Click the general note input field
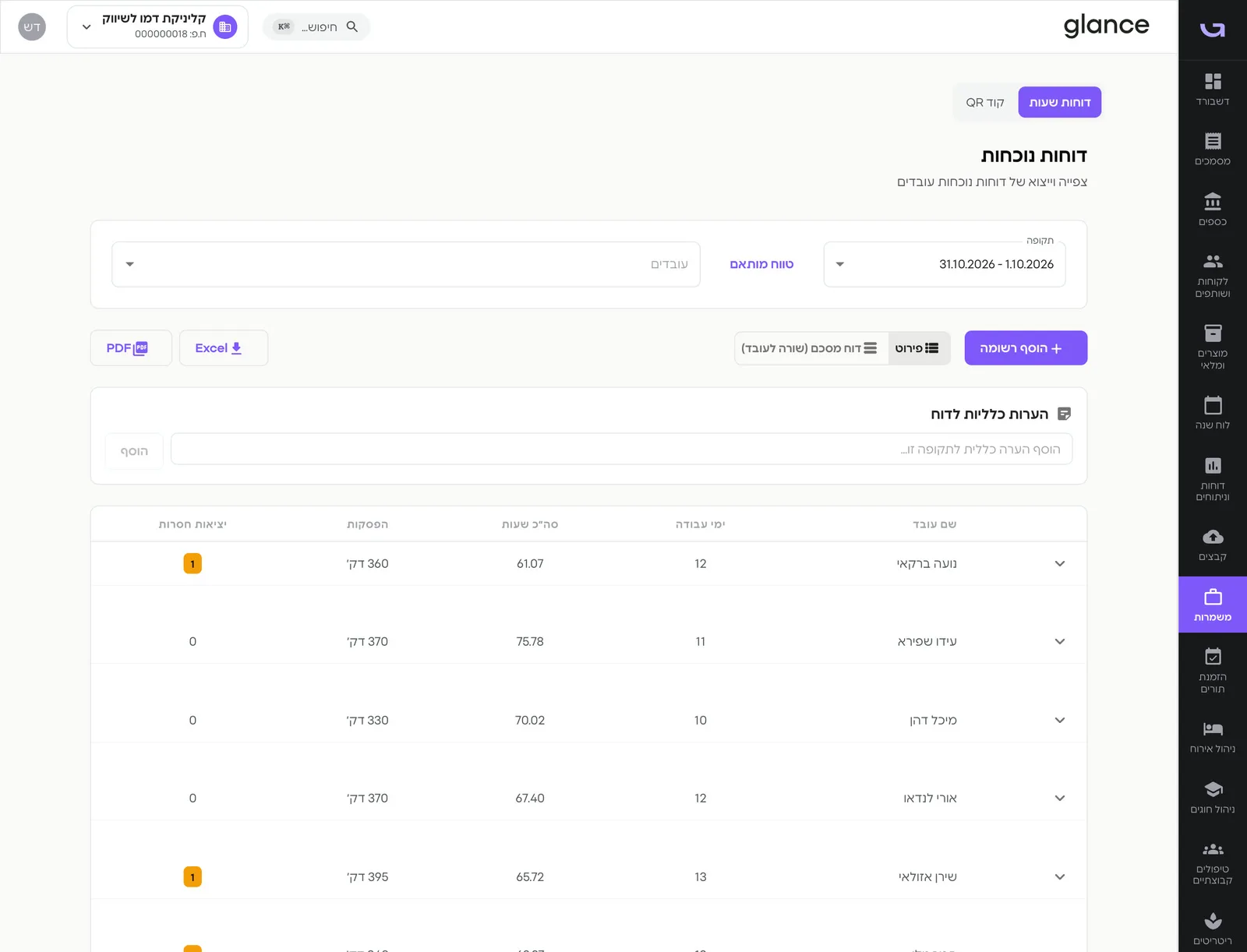The image size is (1247, 952). pos(621,449)
